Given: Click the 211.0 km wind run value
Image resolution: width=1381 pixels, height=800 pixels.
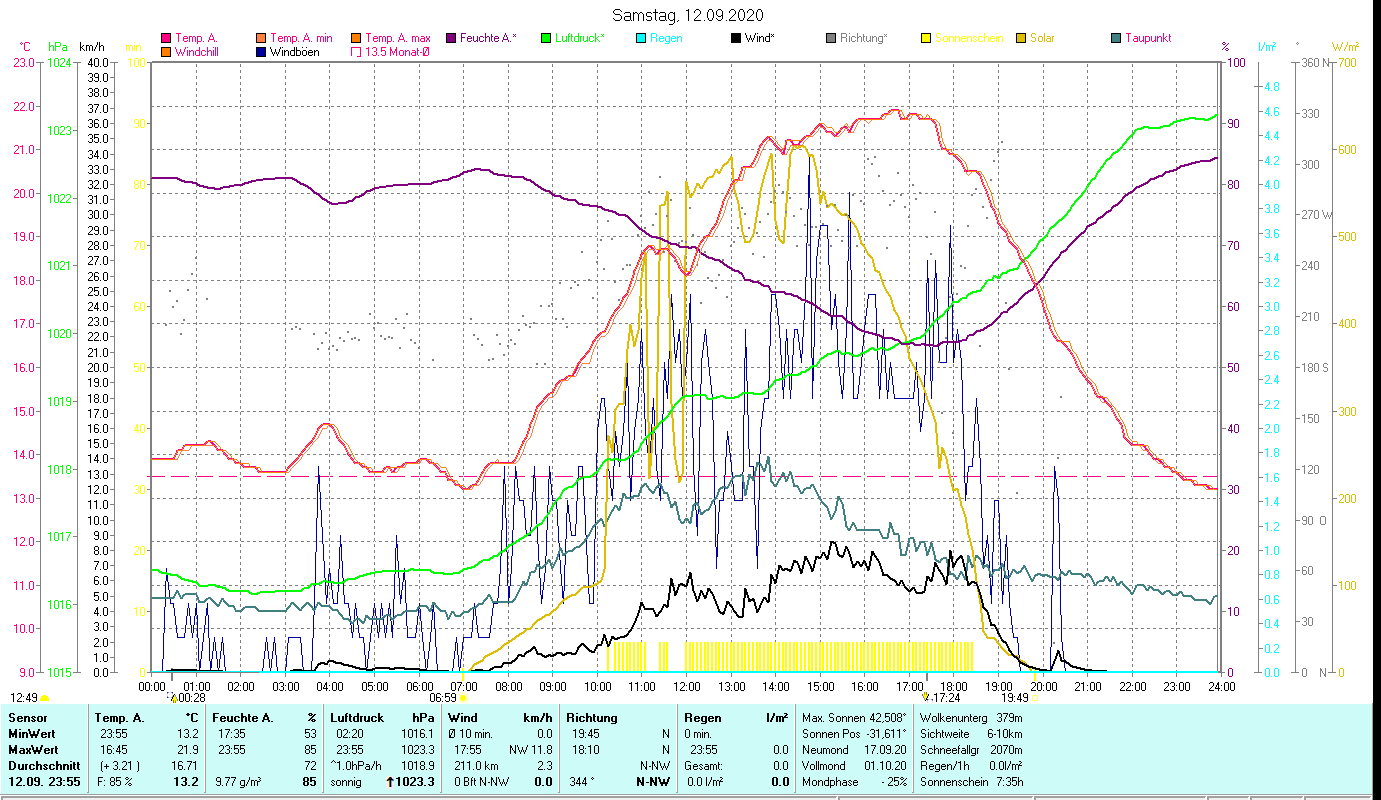Looking at the screenshot, I should coord(476,766).
